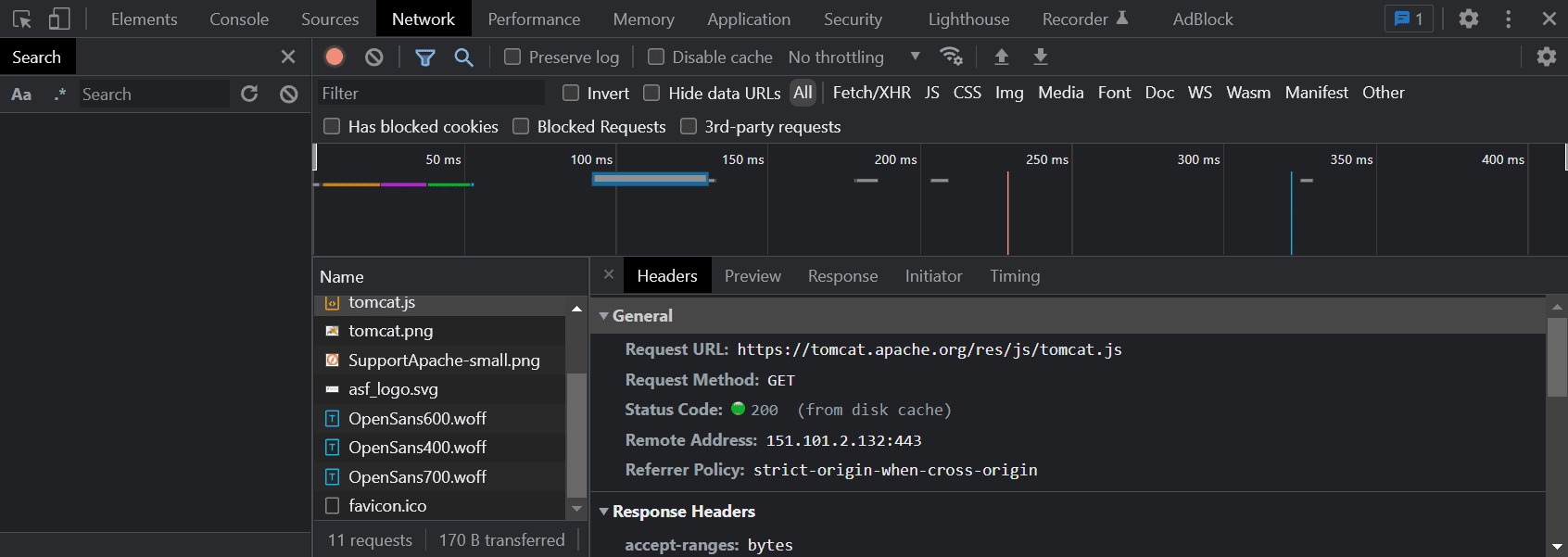Clear the network log

click(x=374, y=57)
